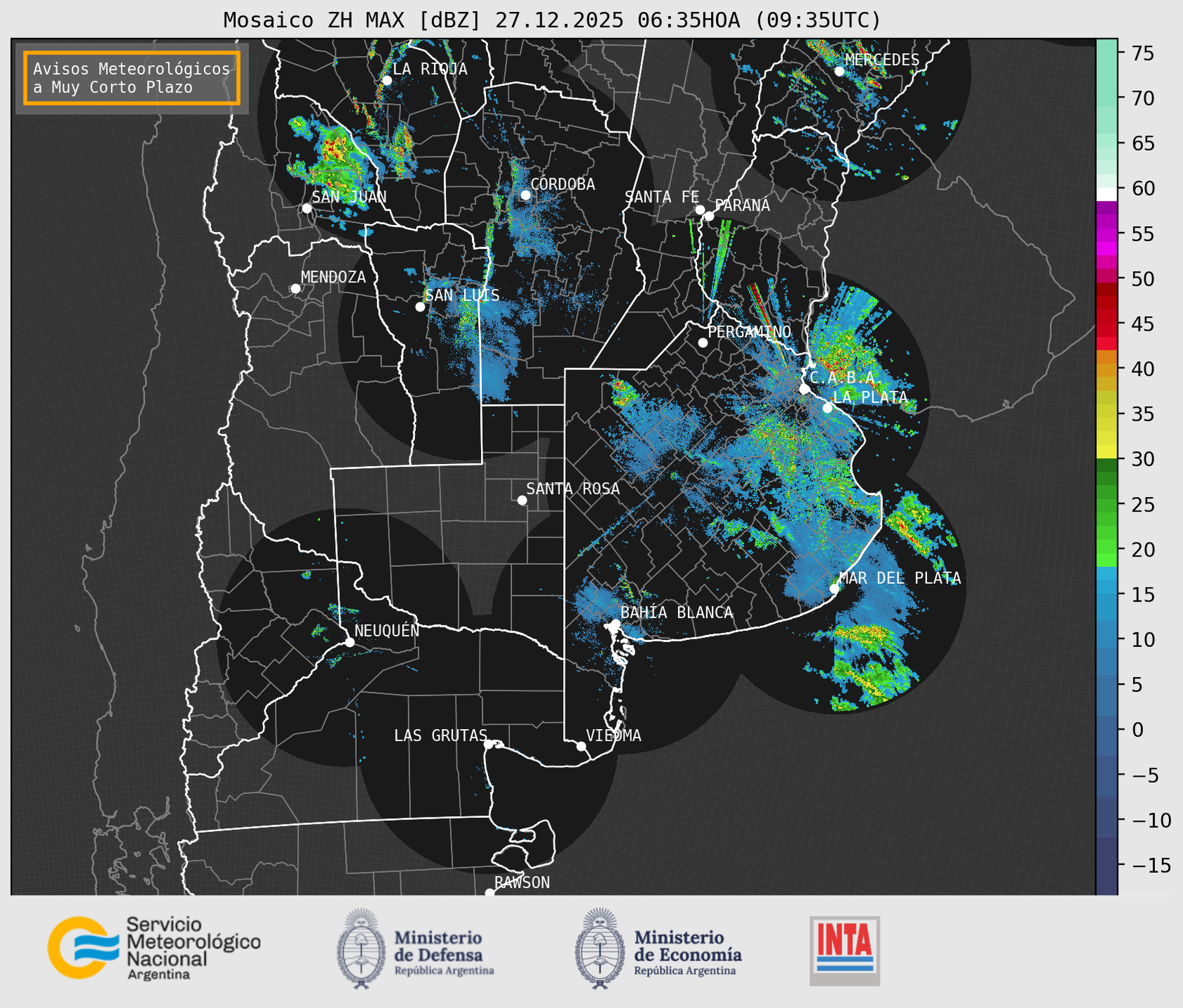Click the MENDOZA label text
The width and height of the screenshot is (1183, 1008).
point(333,278)
